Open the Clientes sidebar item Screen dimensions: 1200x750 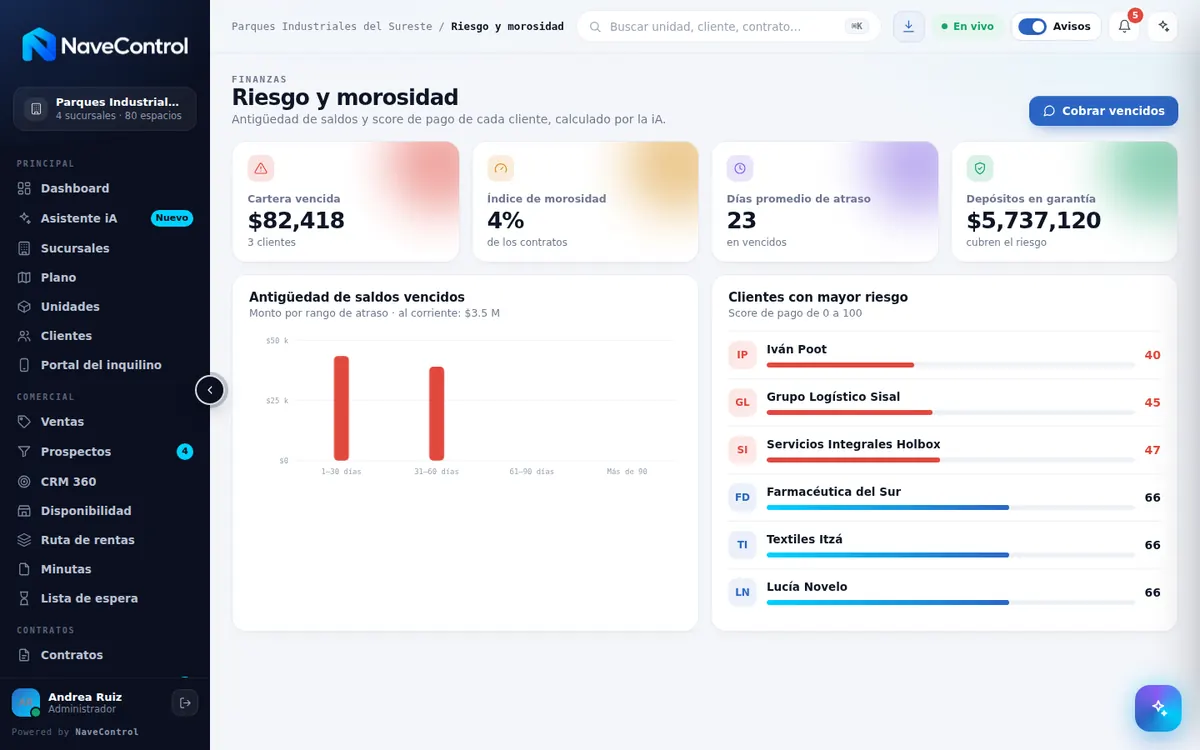coord(105,336)
